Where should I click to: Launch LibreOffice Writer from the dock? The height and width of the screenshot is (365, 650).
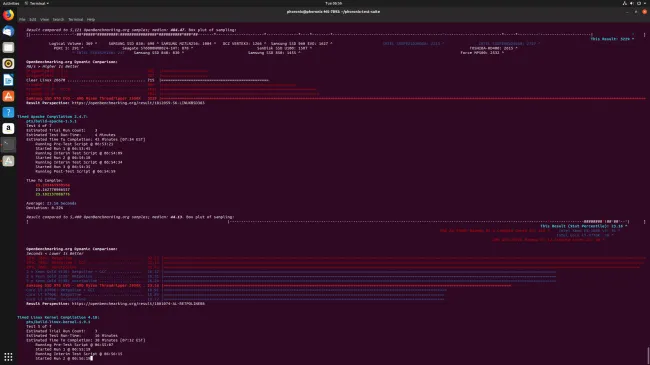pyautogui.click(x=8, y=80)
